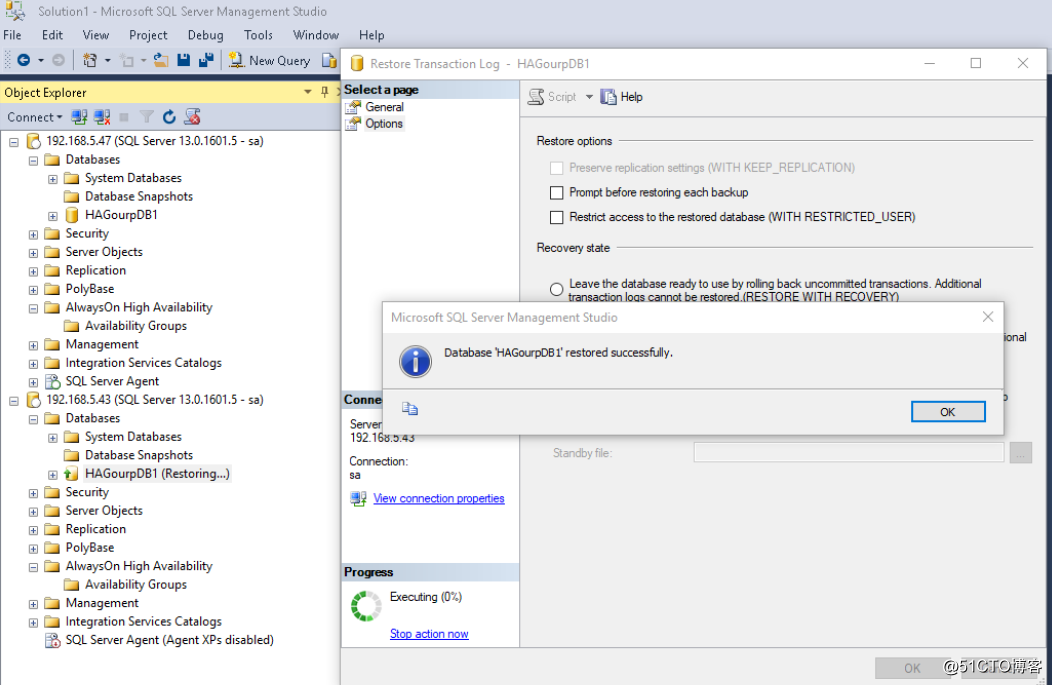Open the Help menu in the menu bar
1052x685 pixels.
tap(371, 35)
